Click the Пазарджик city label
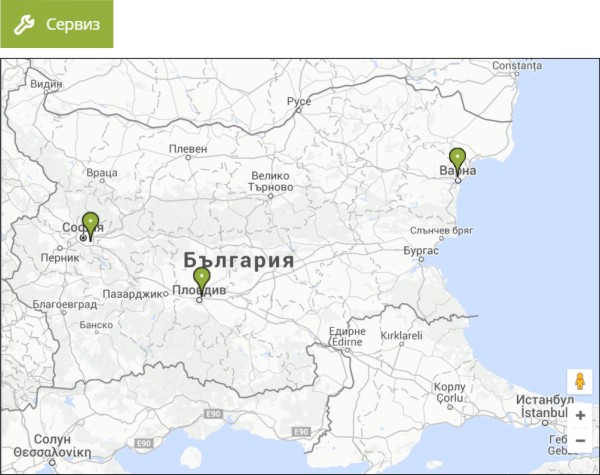Viewport: 600px width, 475px height. tap(133, 294)
